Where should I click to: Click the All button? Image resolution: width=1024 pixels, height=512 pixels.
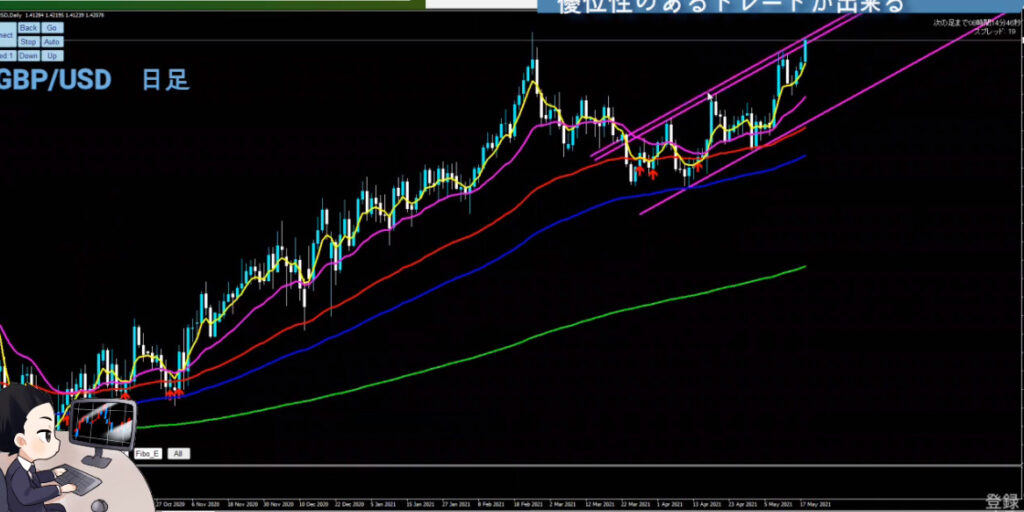point(178,453)
